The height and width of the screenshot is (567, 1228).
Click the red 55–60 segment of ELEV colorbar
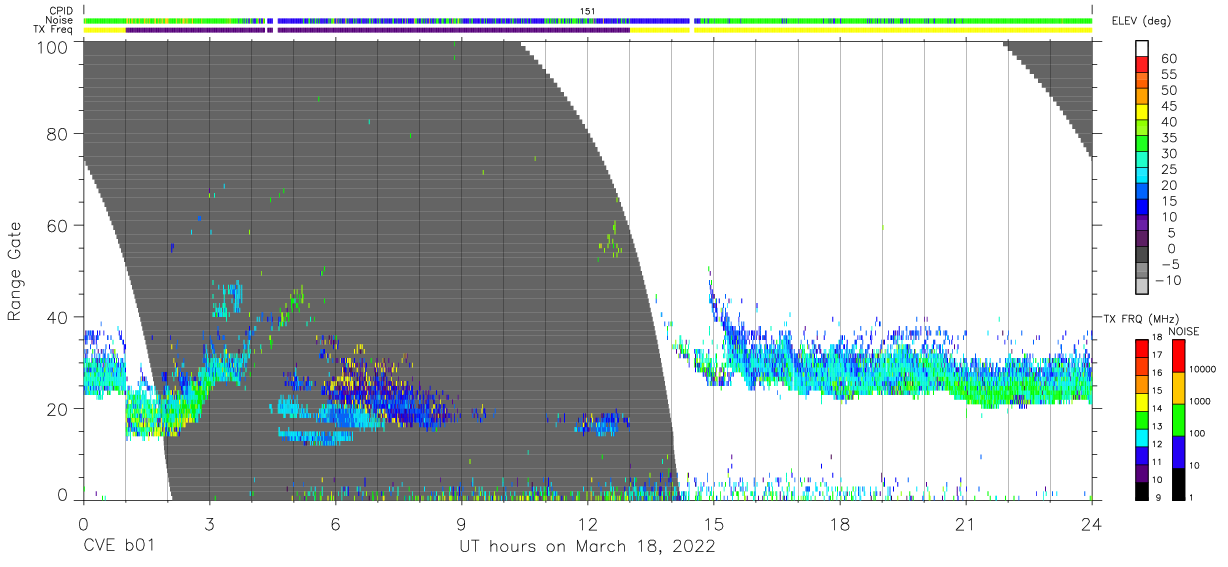coord(1143,65)
